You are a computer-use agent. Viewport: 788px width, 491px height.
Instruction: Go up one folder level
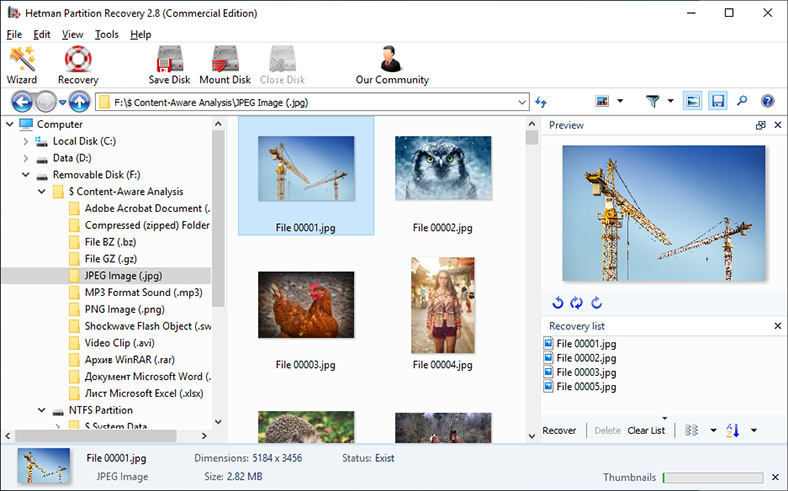[79, 102]
